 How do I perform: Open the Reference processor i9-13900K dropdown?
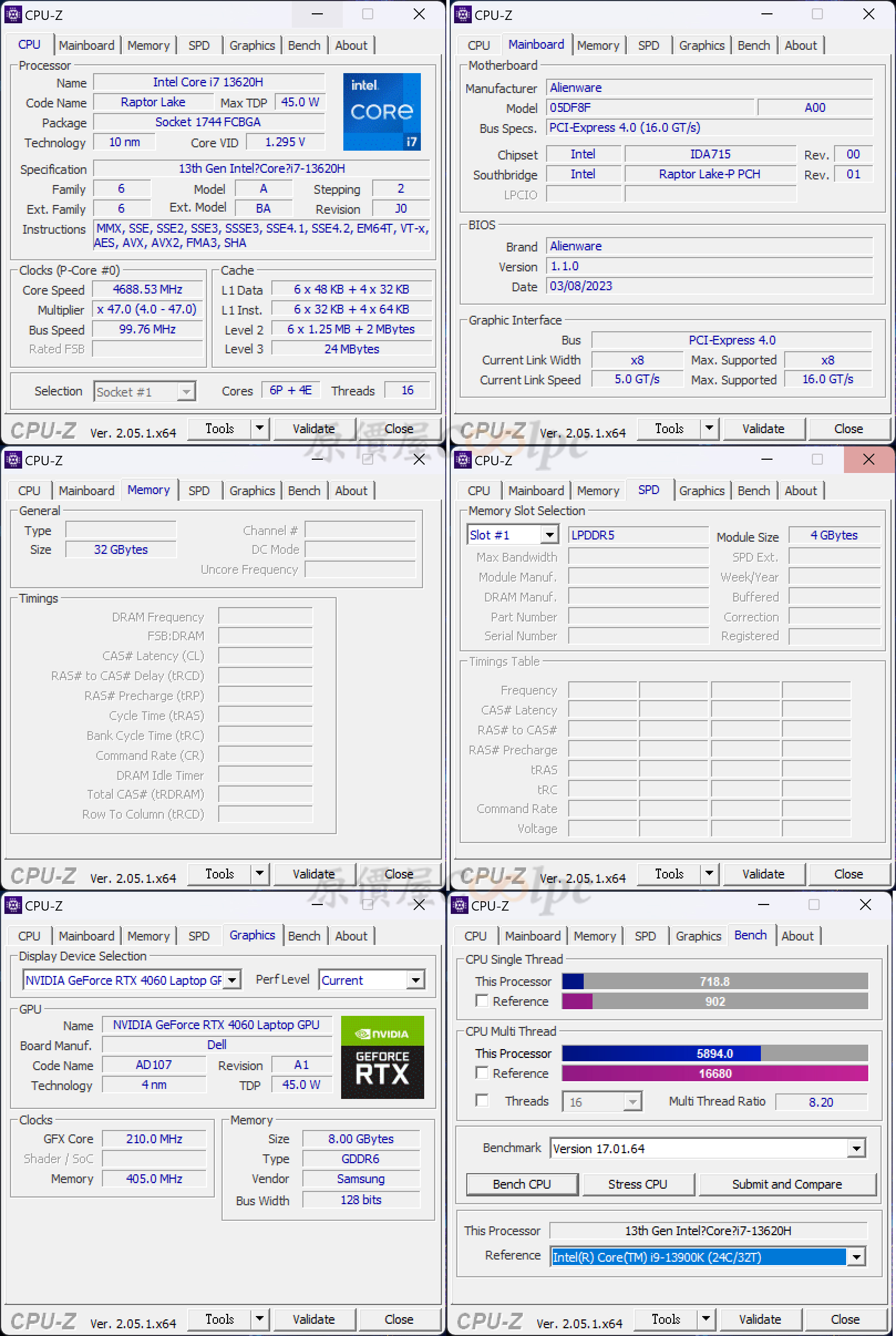[708, 1257]
